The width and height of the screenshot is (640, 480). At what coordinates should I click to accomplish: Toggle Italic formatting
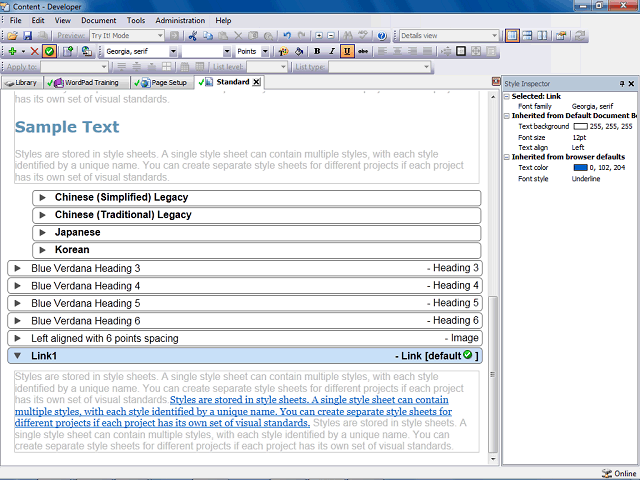[332, 51]
